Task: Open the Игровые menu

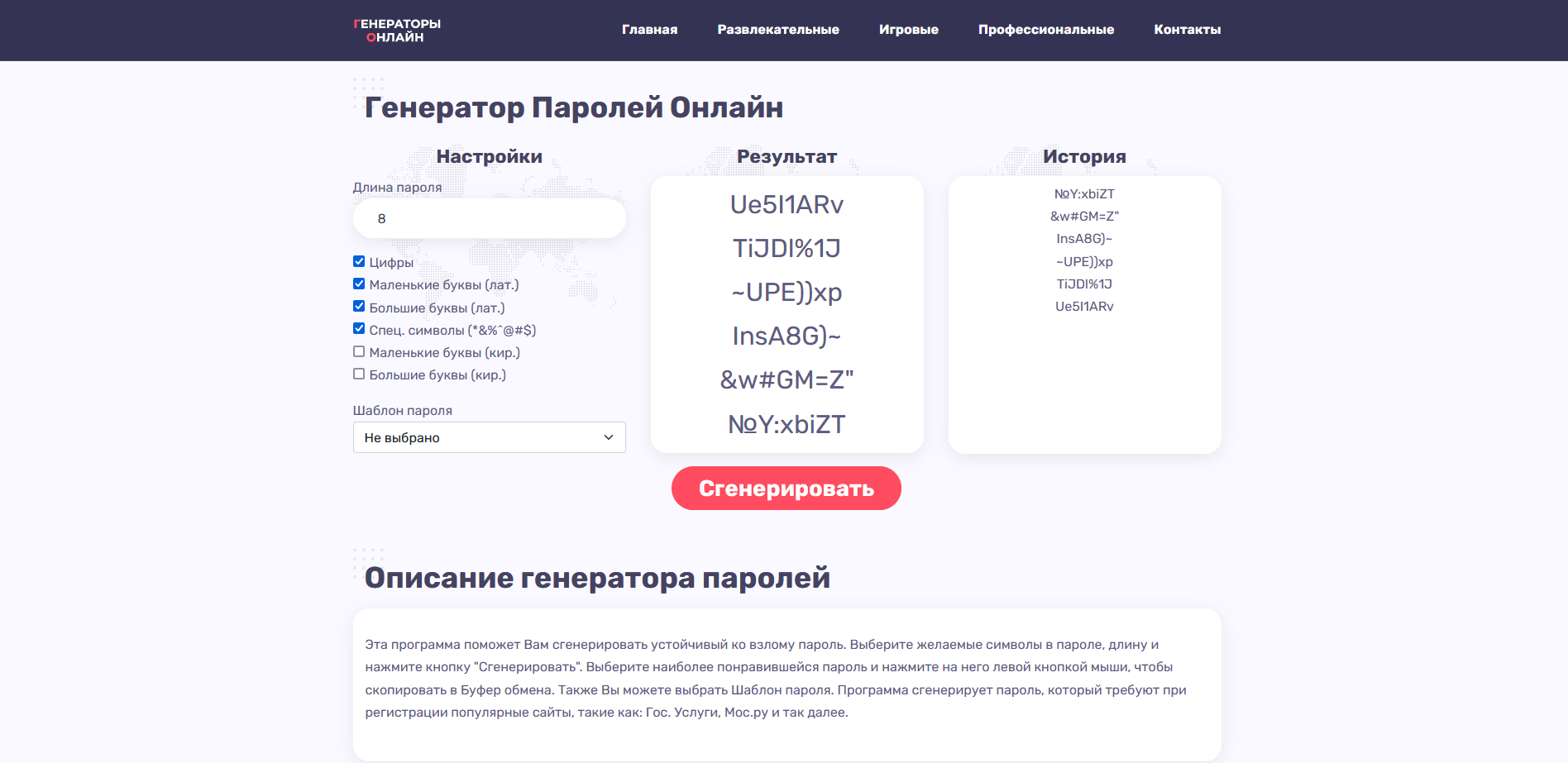Action: click(908, 30)
